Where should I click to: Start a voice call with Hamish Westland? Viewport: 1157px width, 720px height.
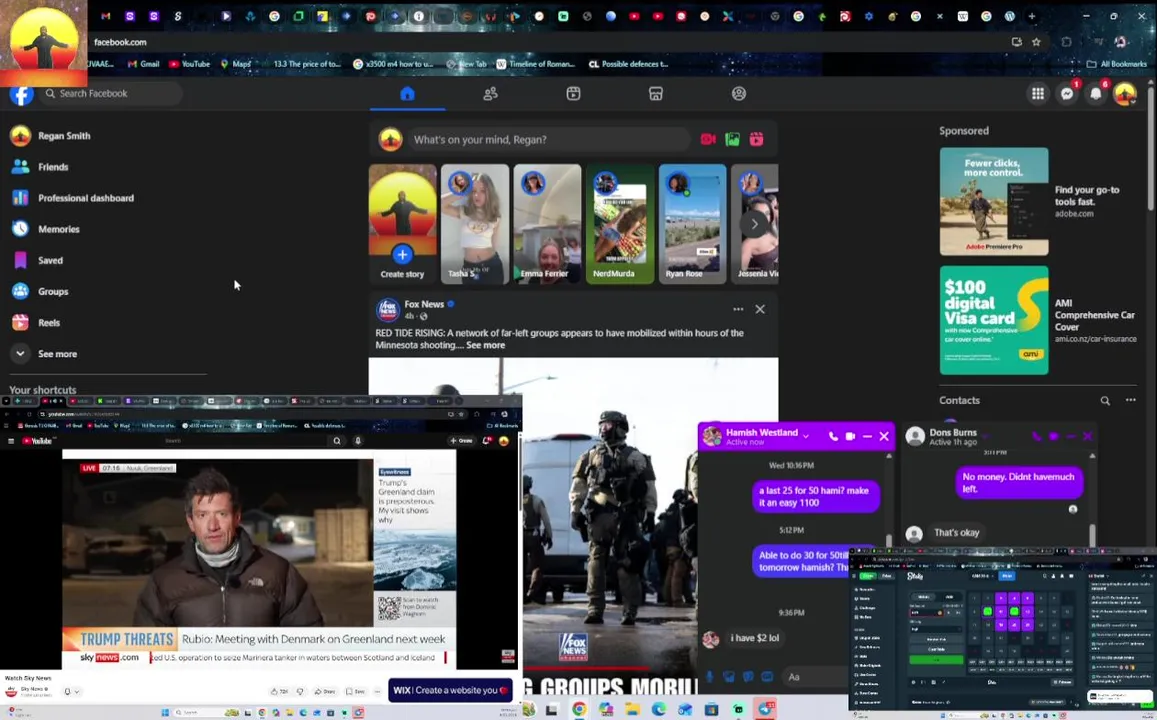point(833,436)
